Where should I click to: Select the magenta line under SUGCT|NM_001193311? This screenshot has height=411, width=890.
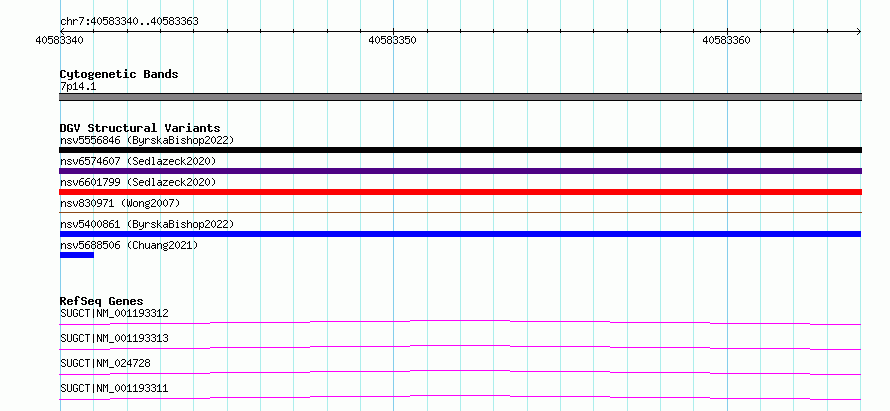[x=460, y=397]
